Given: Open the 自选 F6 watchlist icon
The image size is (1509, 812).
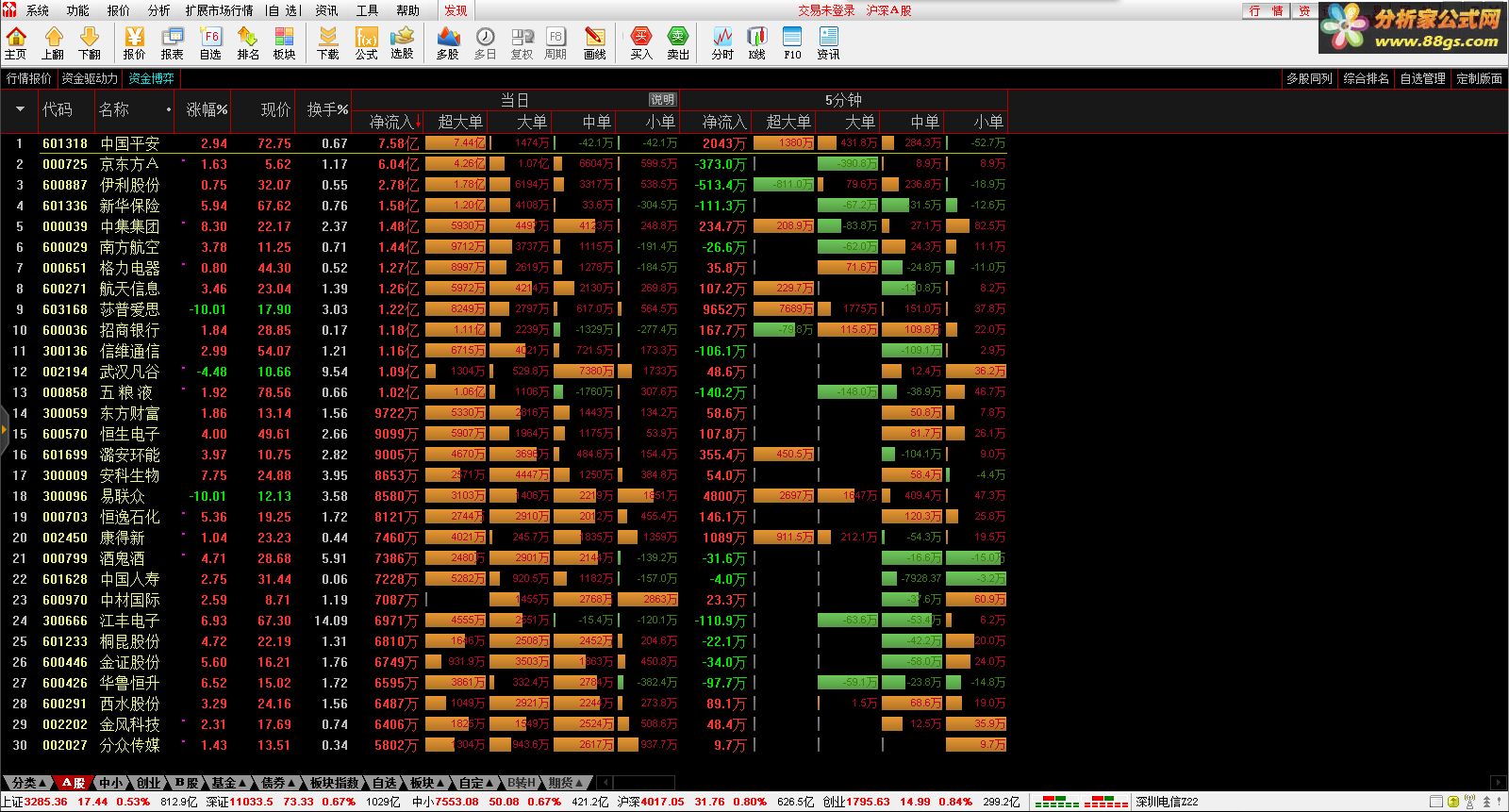Looking at the screenshot, I should (x=210, y=43).
